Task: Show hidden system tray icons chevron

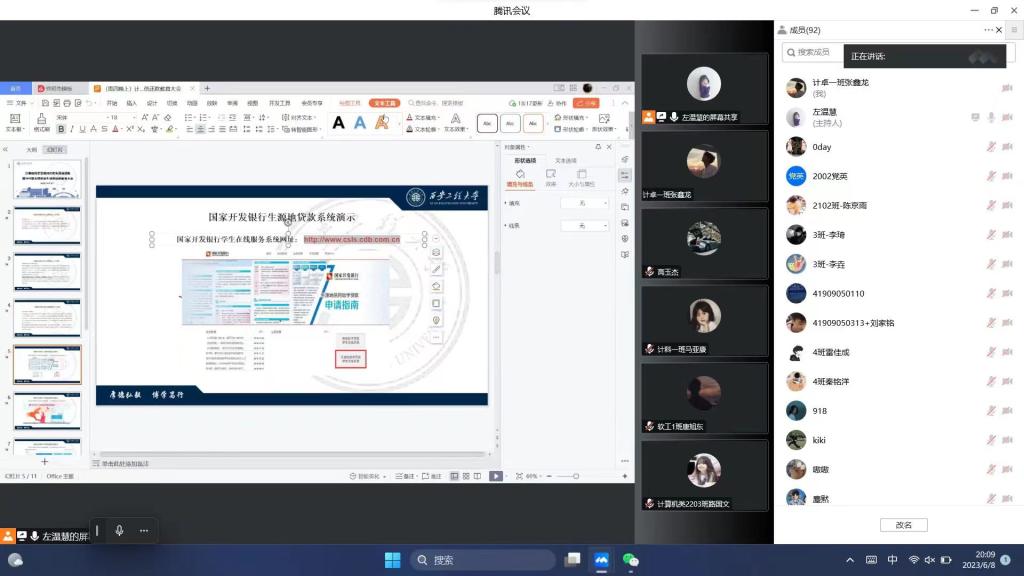Action: [850, 560]
